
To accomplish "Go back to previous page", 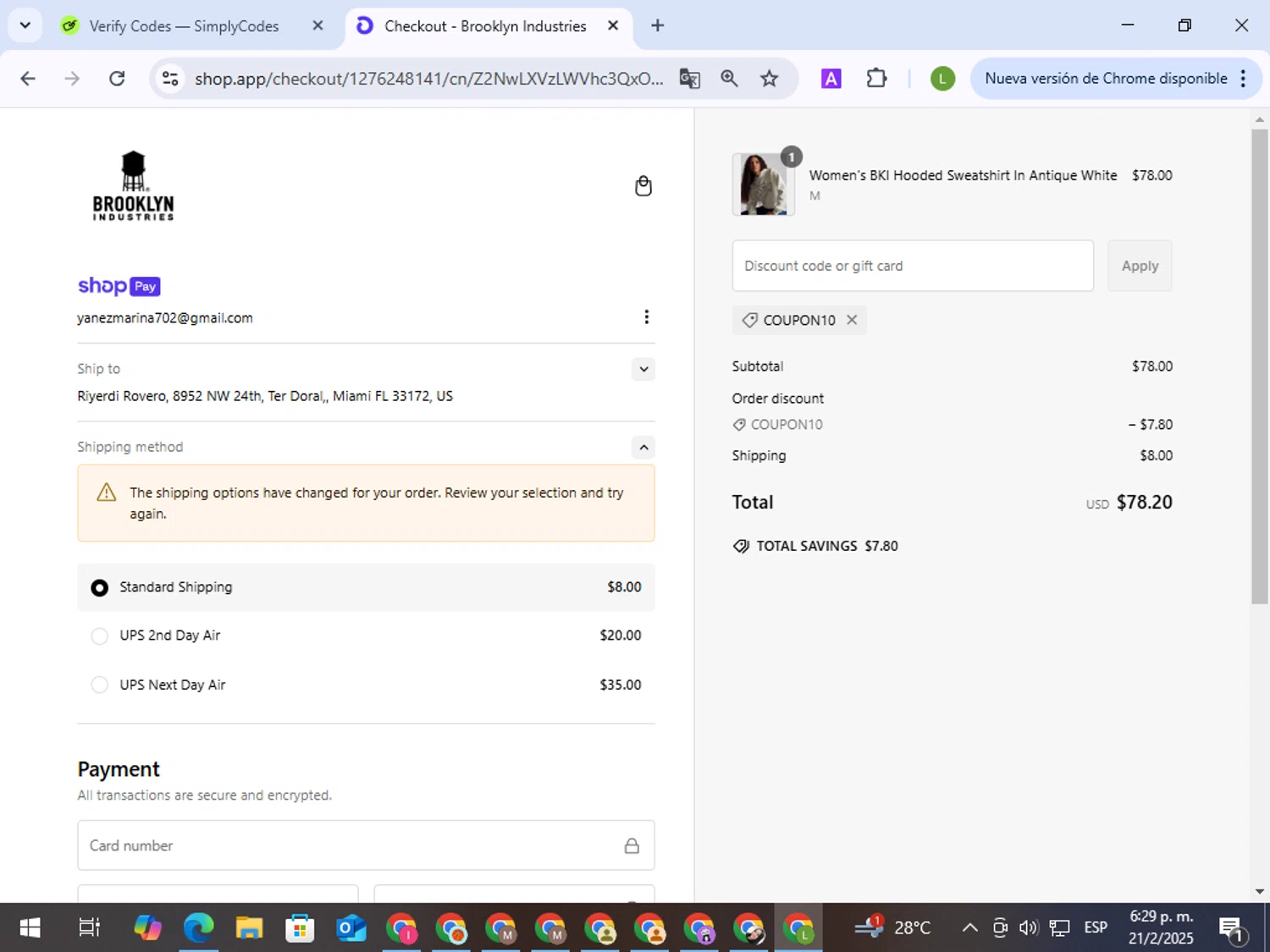I will pos(28,79).
